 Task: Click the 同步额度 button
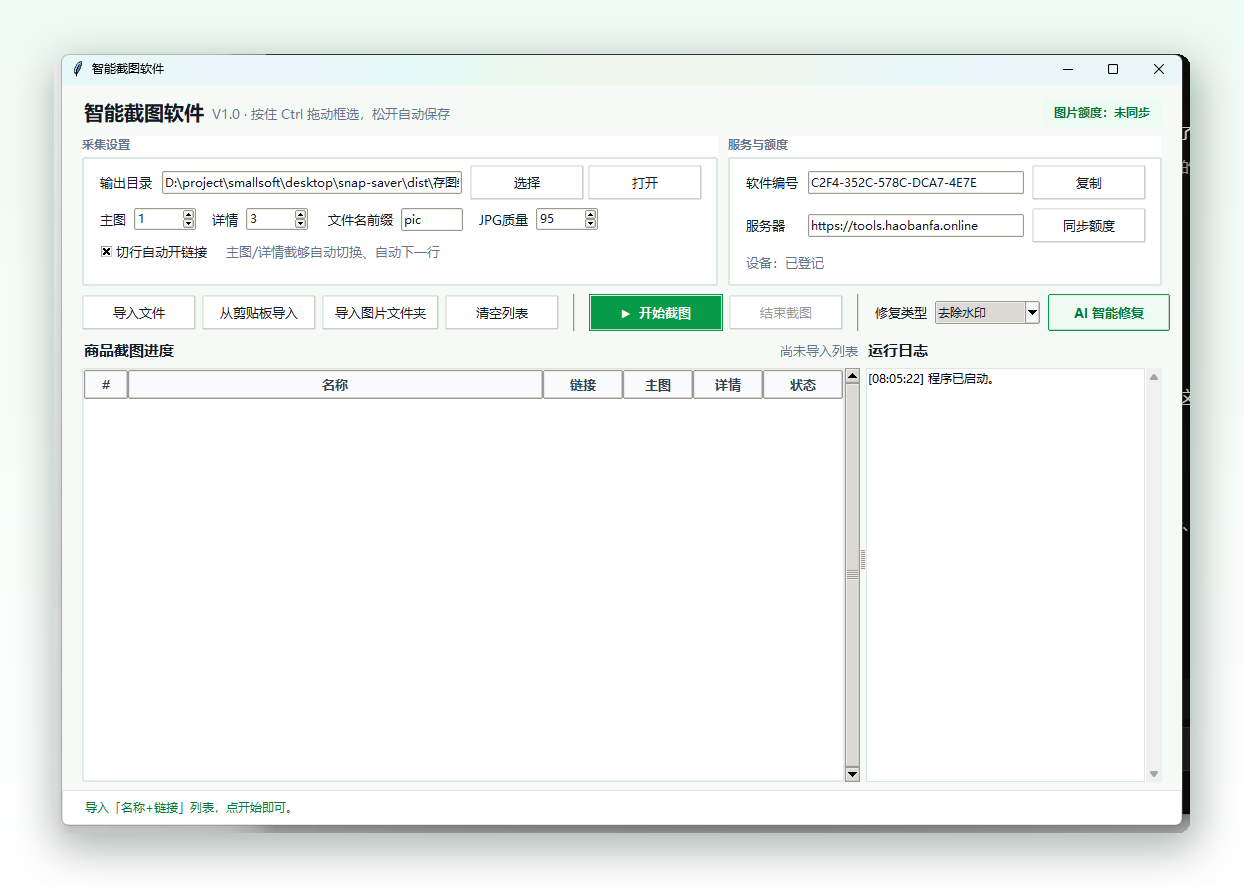(x=1088, y=226)
